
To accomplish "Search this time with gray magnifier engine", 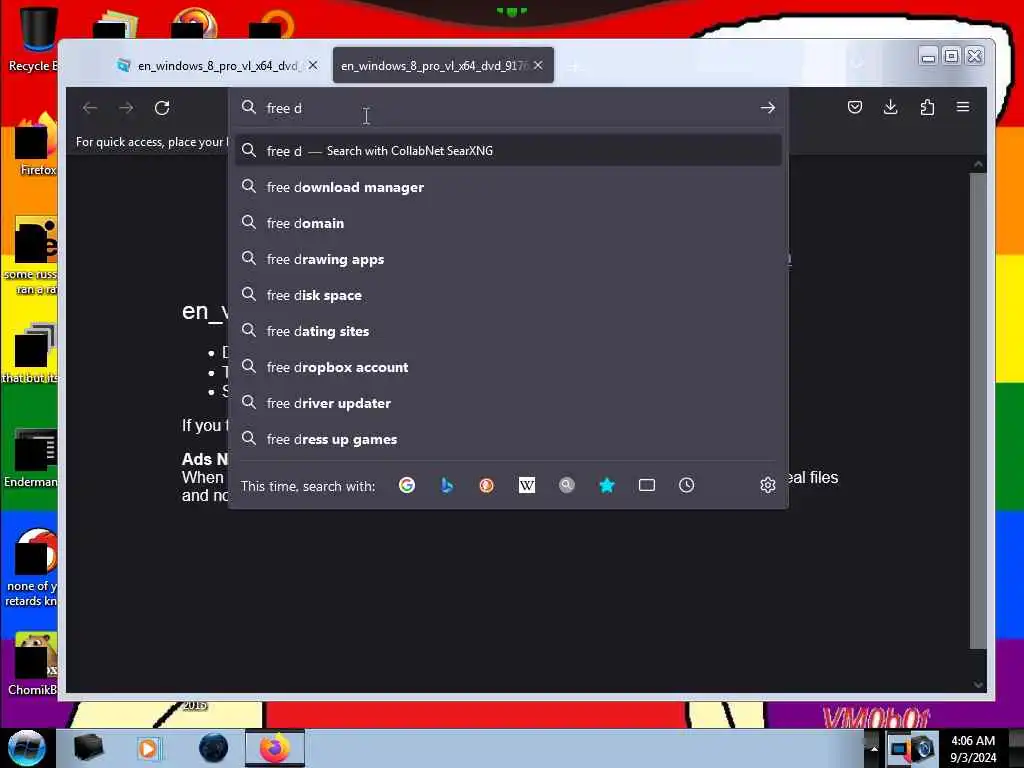I will point(567,485).
